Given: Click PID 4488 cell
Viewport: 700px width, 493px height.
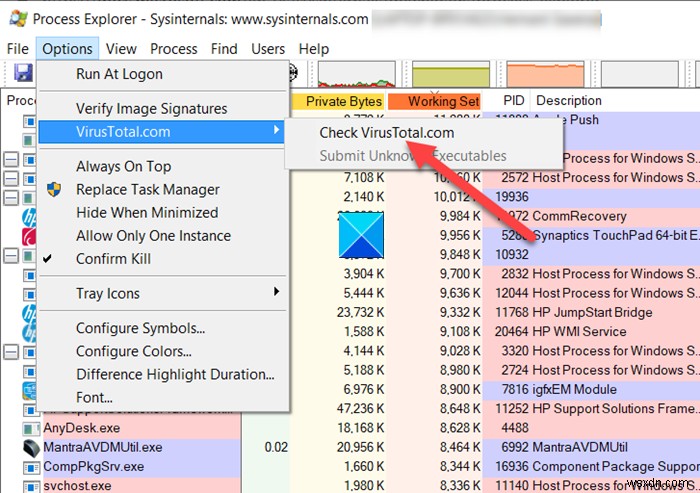Looking at the screenshot, I should pos(515,428).
